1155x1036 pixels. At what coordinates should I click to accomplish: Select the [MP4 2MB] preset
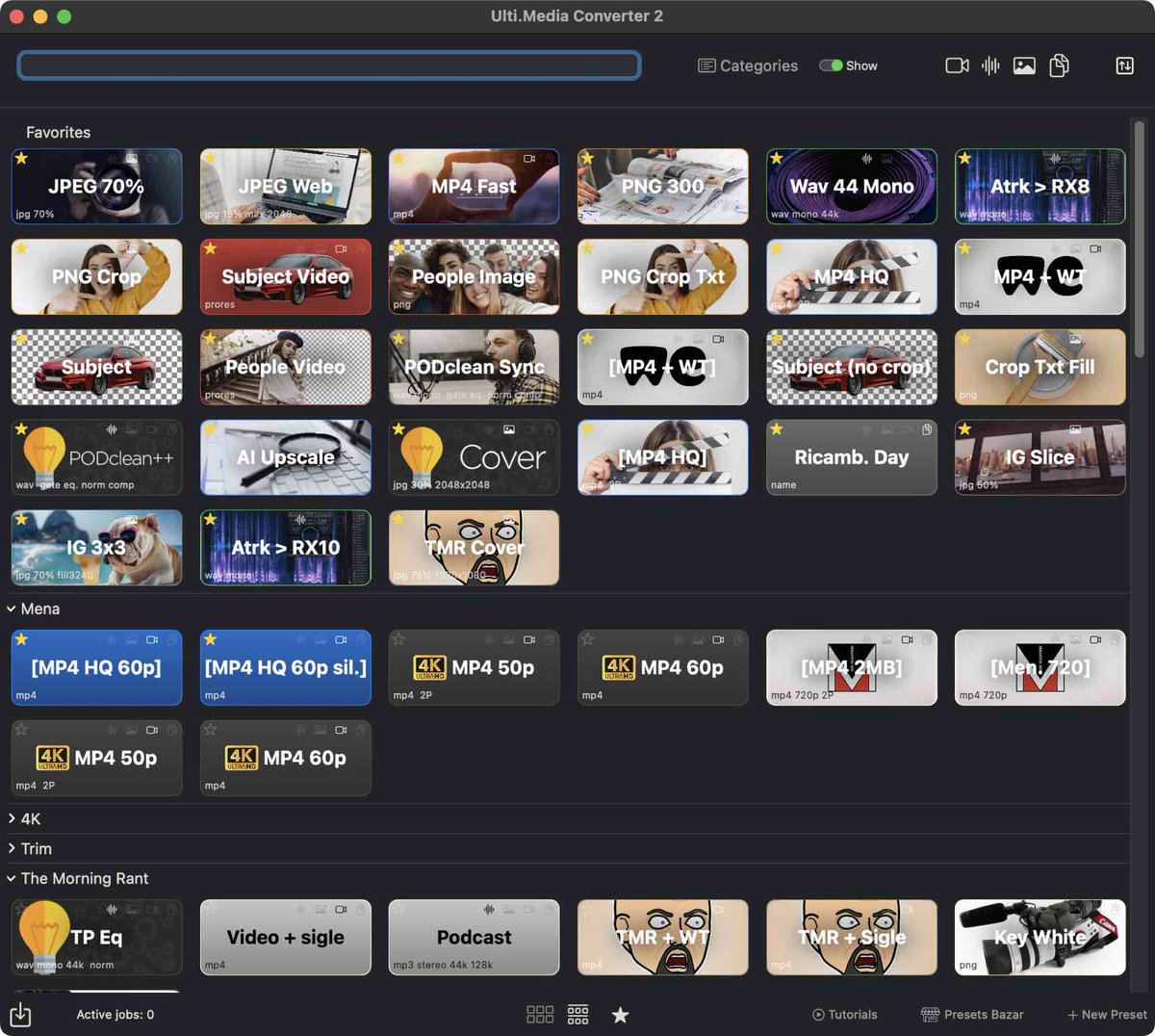pos(852,667)
